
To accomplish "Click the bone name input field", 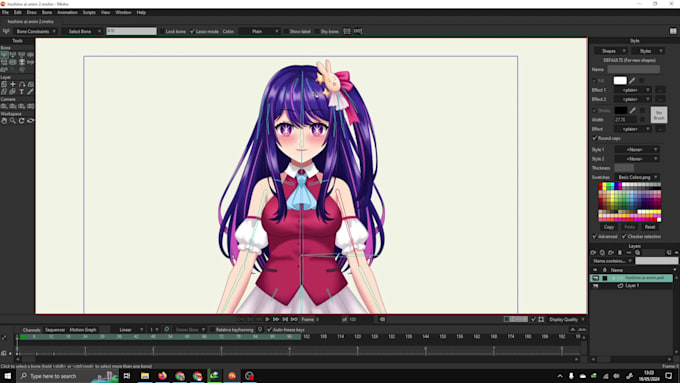I will (x=131, y=31).
